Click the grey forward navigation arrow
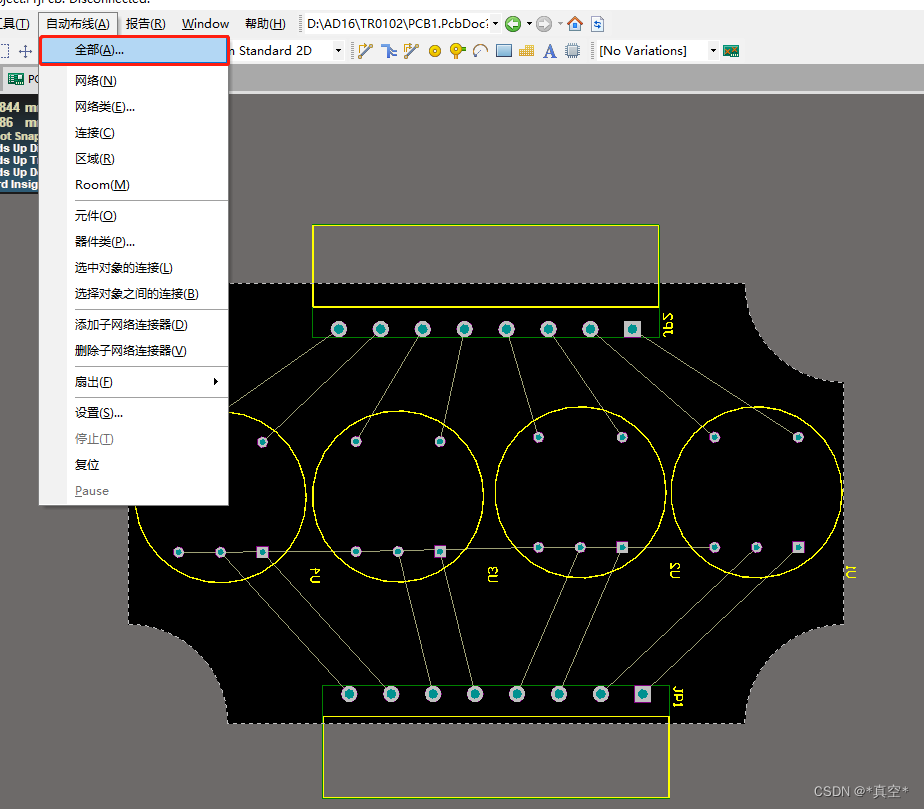This screenshot has width=924, height=809. [544, 24]
